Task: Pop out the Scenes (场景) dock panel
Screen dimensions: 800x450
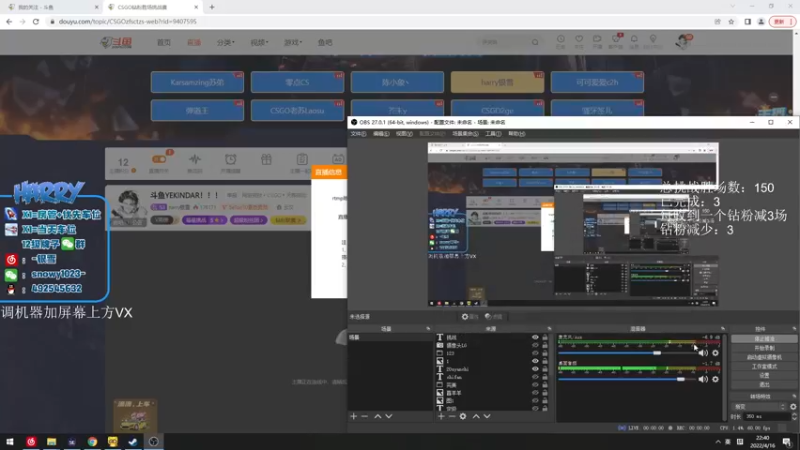Action: coord(428,329)
